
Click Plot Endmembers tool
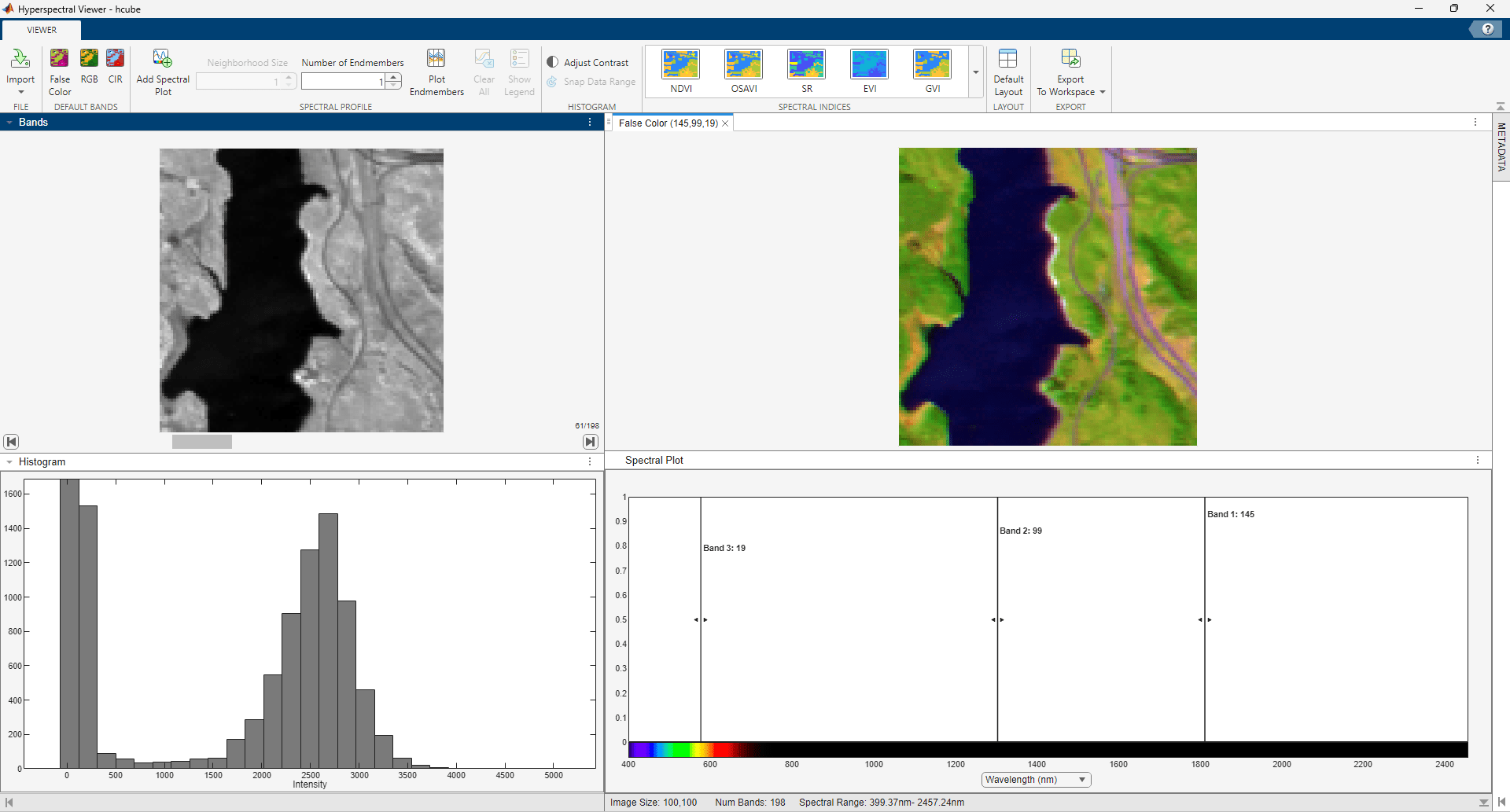click(436, 60)
